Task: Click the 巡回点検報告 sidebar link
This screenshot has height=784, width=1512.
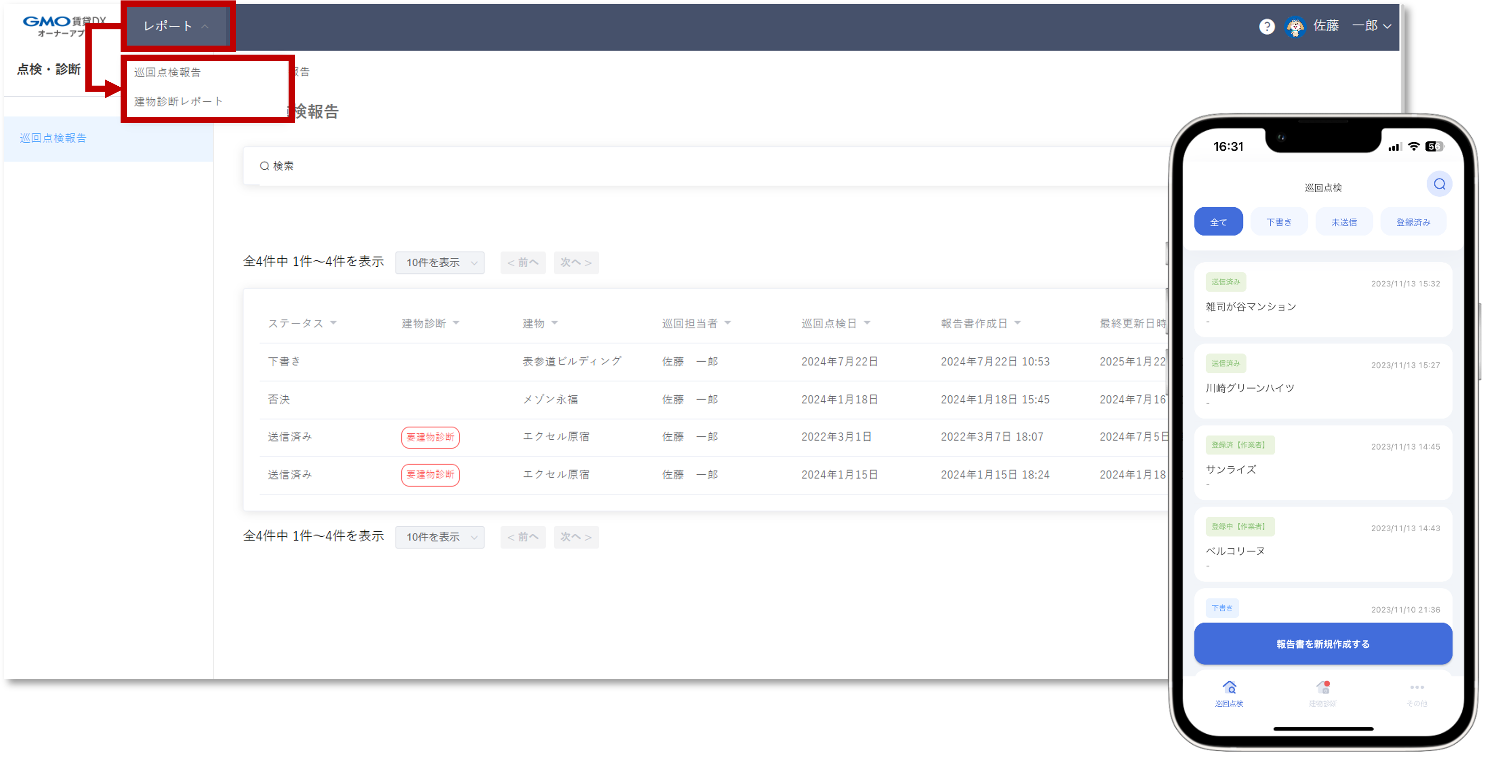Action: 53,138
